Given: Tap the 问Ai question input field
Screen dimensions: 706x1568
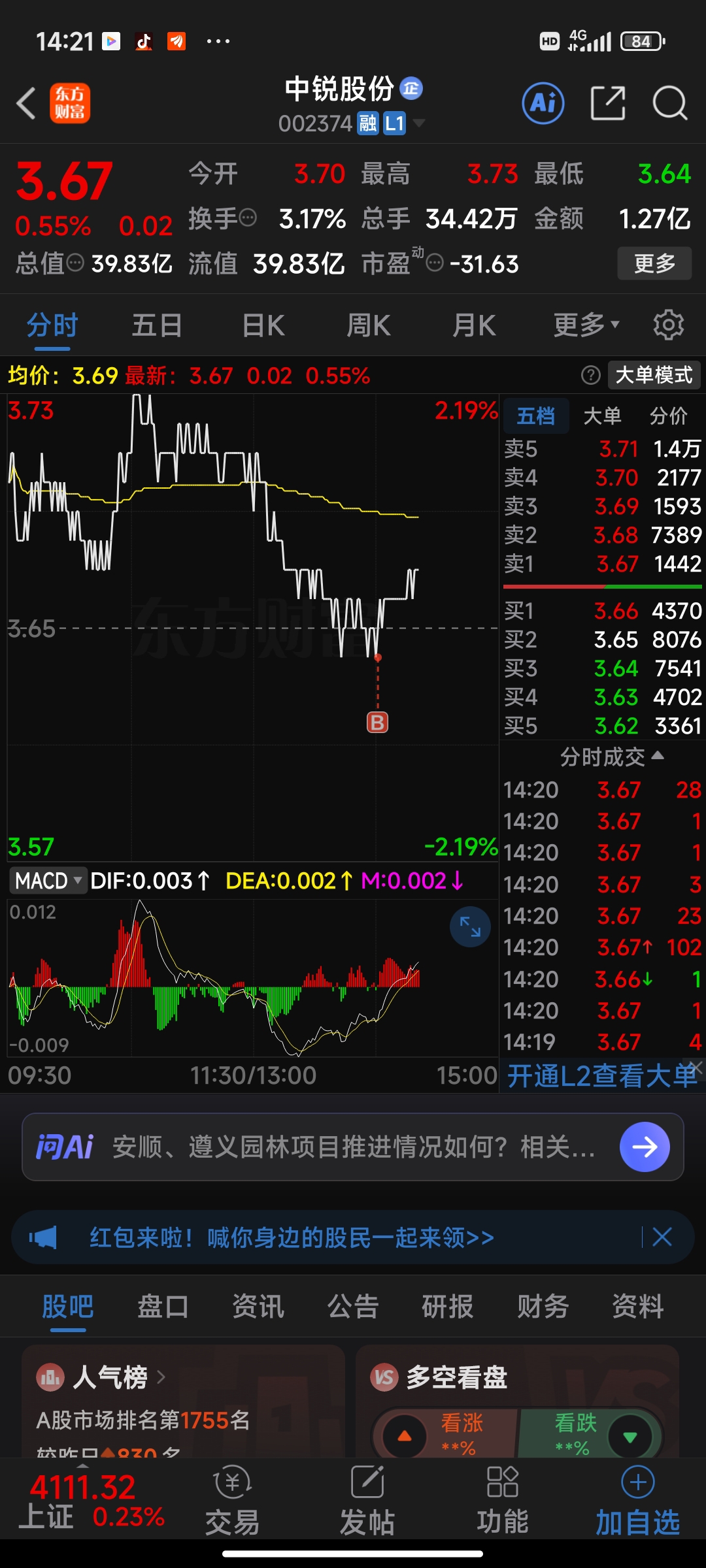Looking at the screenshot, I should (353, 1147).
